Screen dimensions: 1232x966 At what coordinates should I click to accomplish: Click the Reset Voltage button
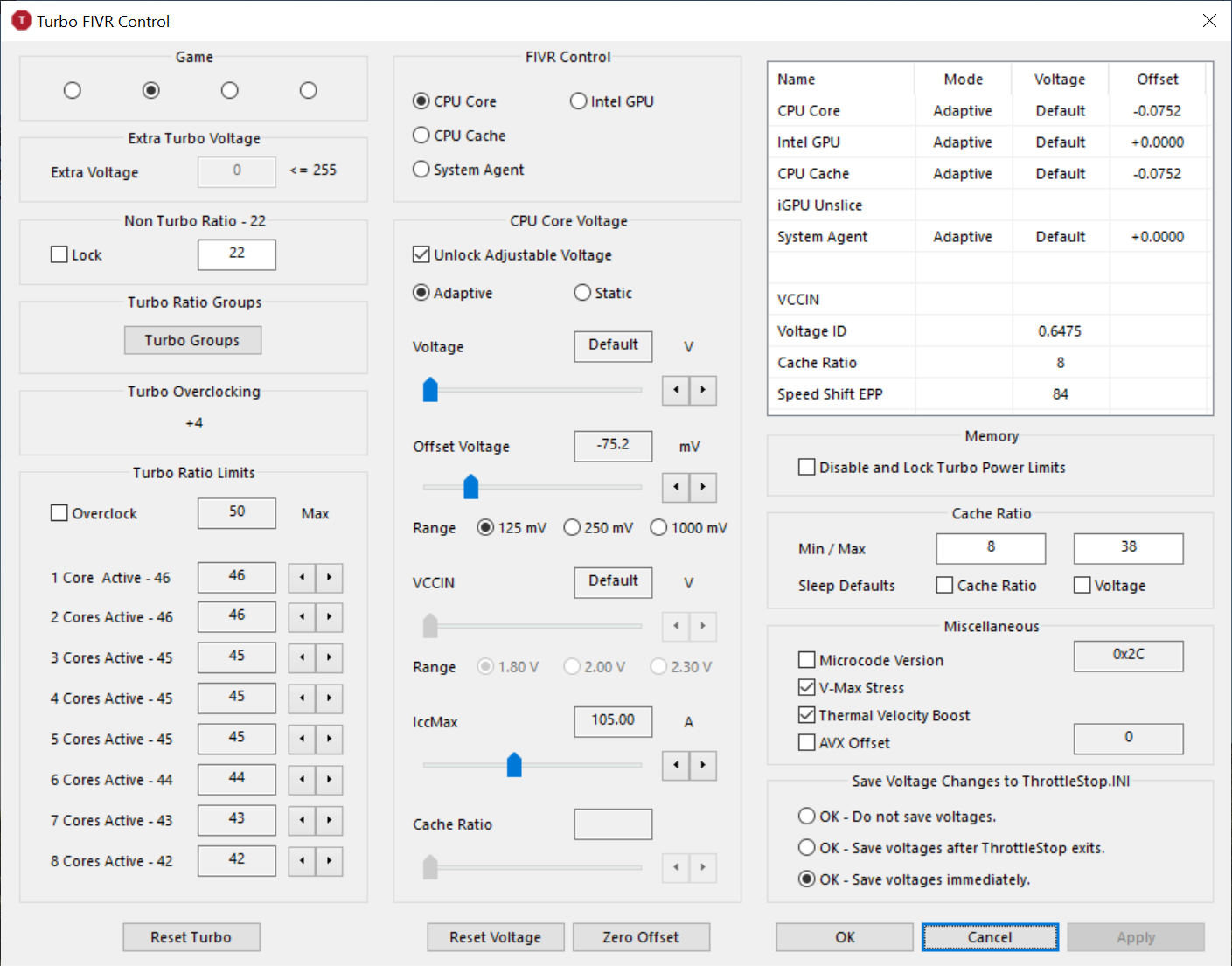[496, 937]
